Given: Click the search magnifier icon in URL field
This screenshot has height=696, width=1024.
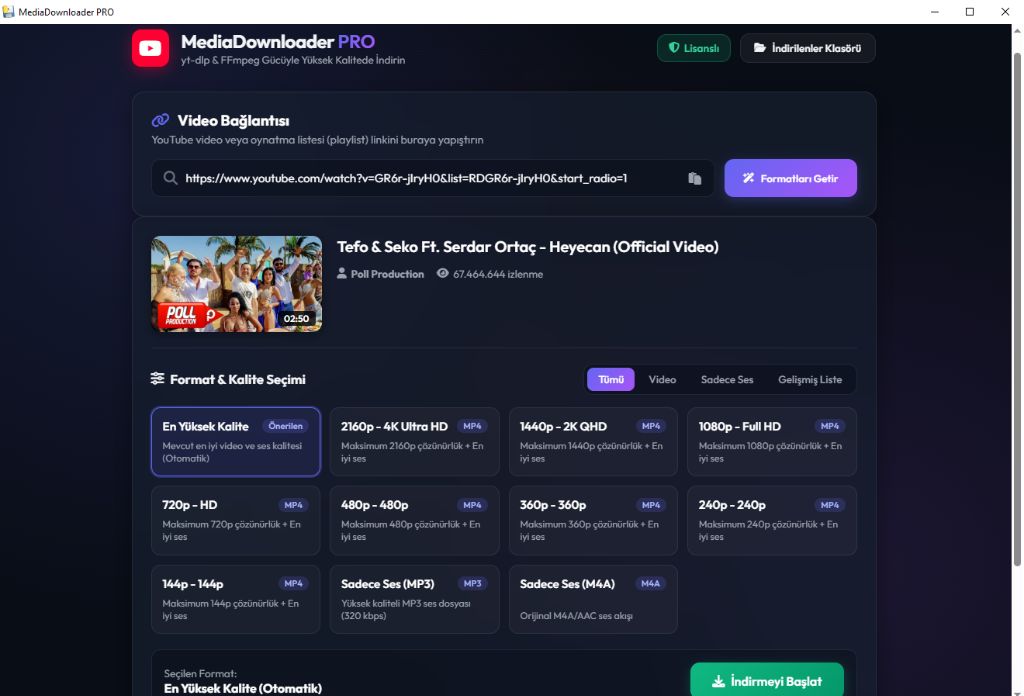Looking at the screenshot, I should tap(170, 178).
